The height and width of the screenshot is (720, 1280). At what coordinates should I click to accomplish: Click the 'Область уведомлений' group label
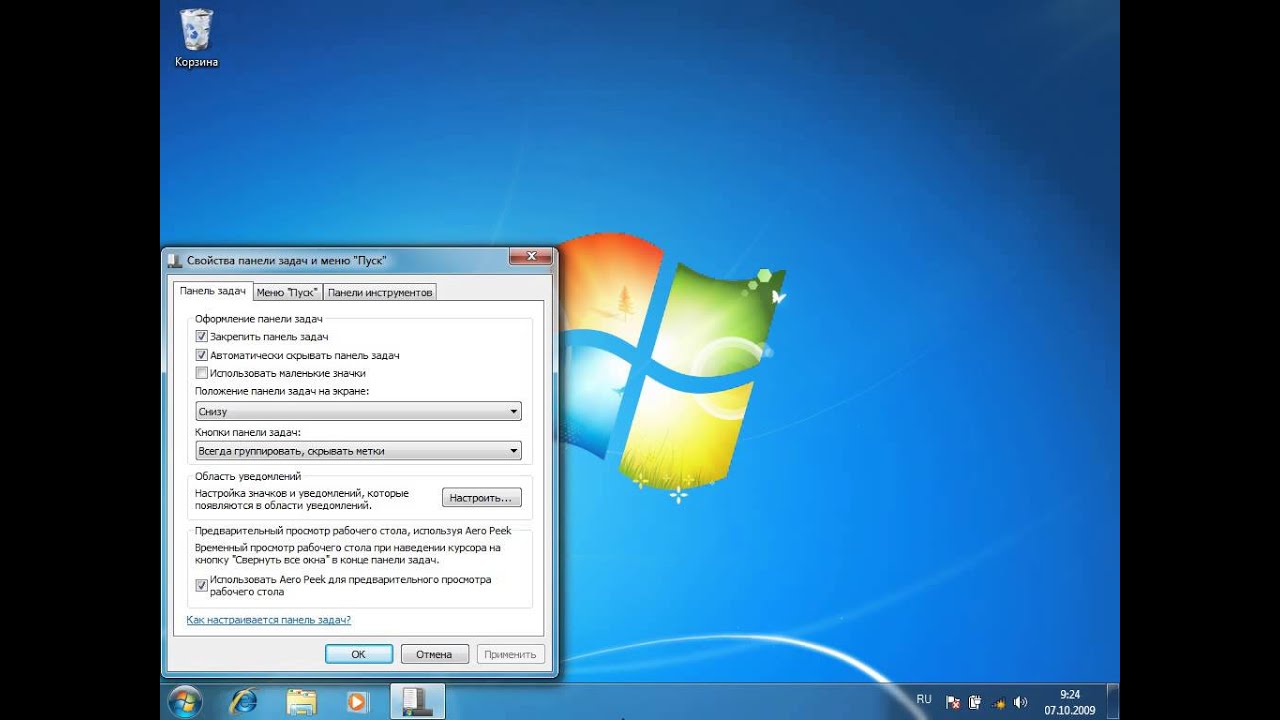pos(248,477)
